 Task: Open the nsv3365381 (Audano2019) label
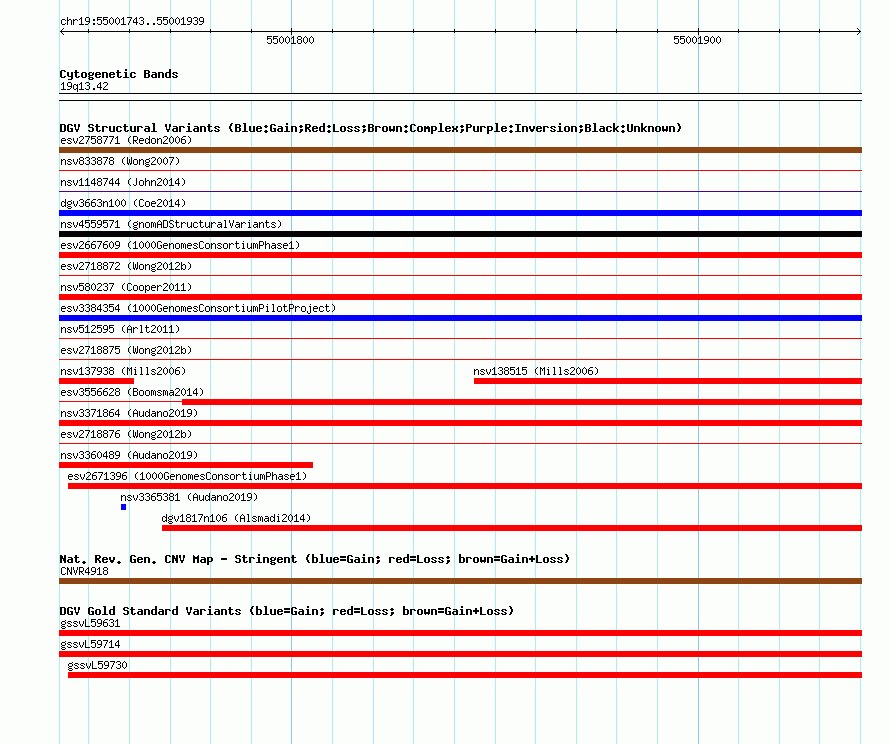click(x=189, y=497)
